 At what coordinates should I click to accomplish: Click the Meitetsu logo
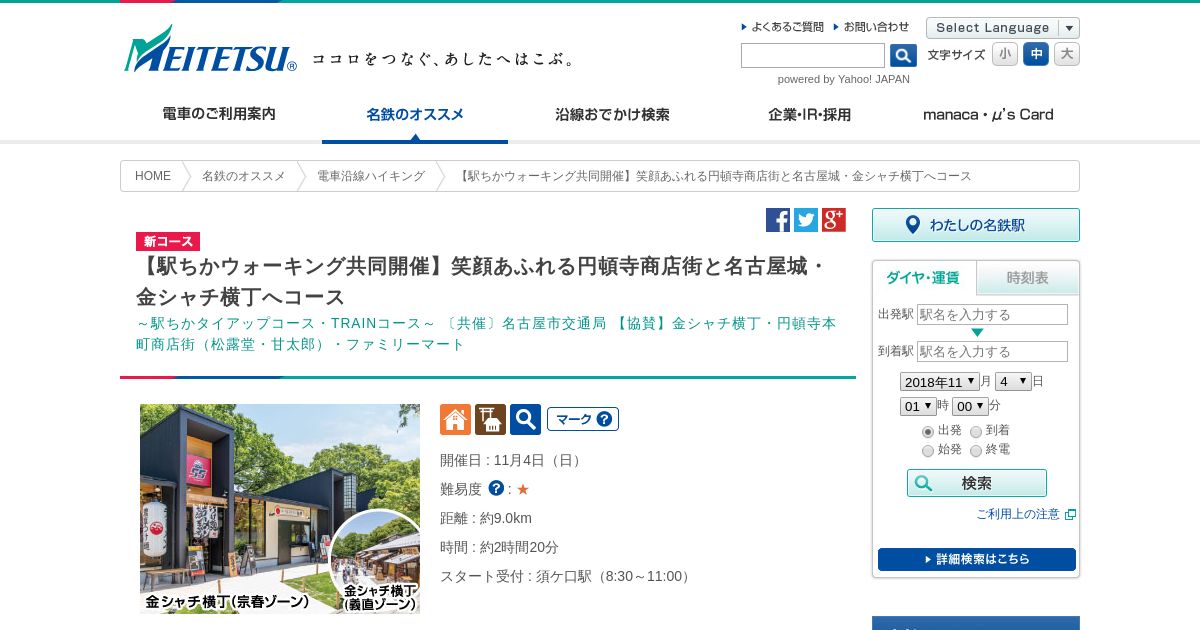(x=210, y=49)
